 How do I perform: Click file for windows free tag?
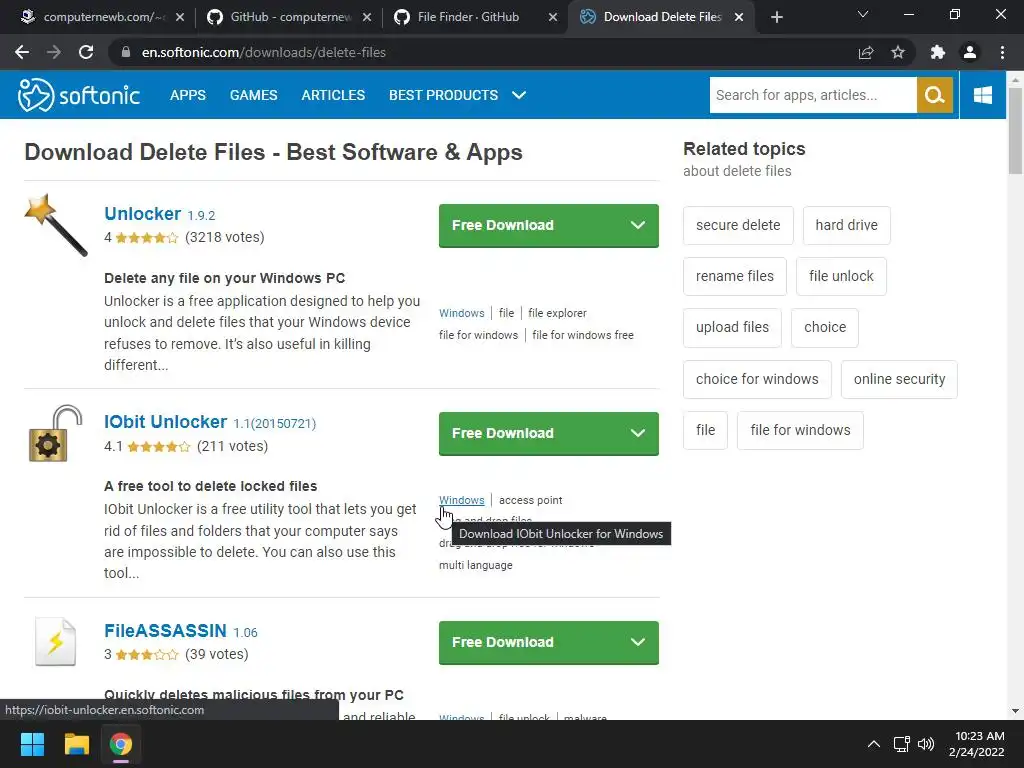(583, 335)
